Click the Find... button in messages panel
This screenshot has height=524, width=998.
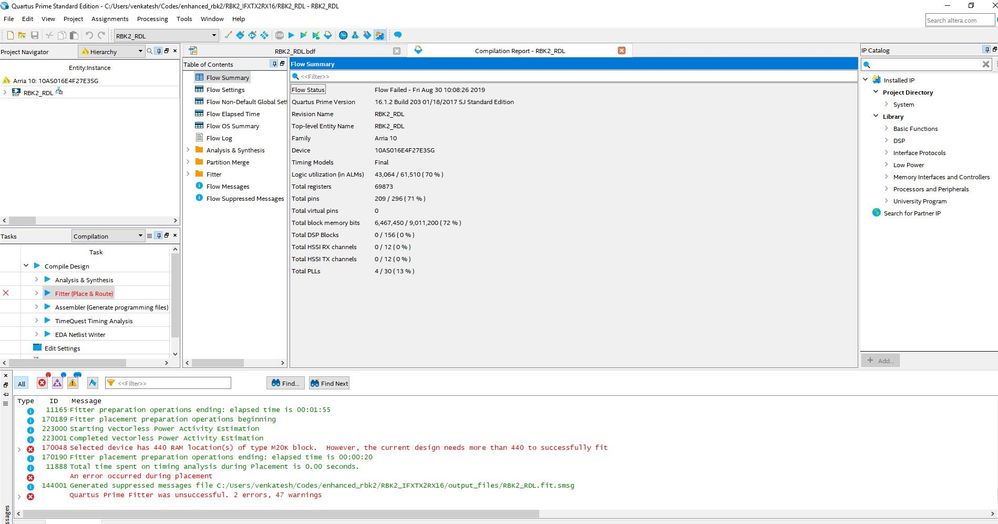[x=286, y=383]
